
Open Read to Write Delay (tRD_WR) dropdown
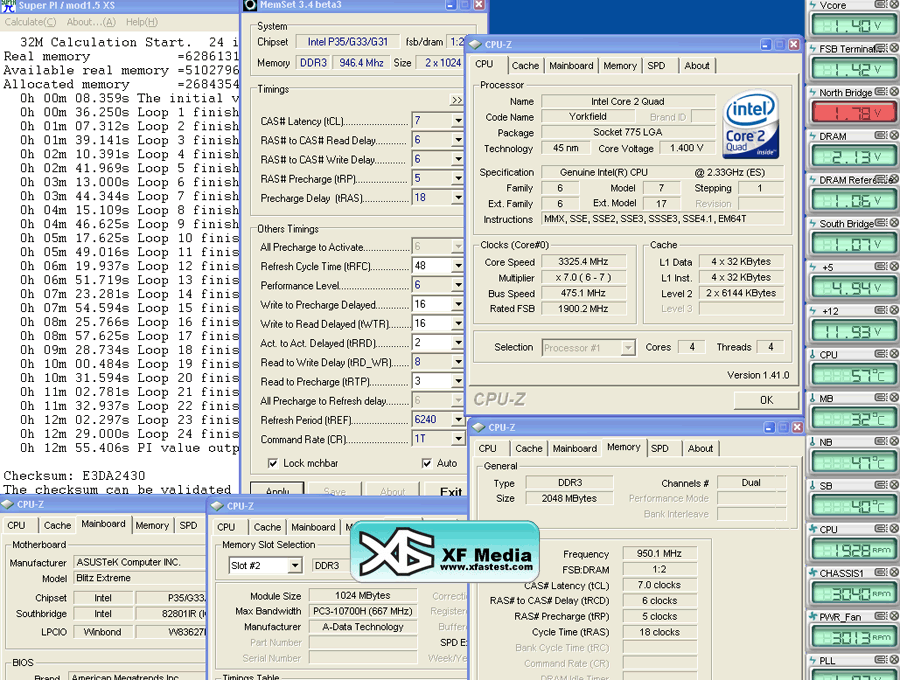click(x=457, y=362)
